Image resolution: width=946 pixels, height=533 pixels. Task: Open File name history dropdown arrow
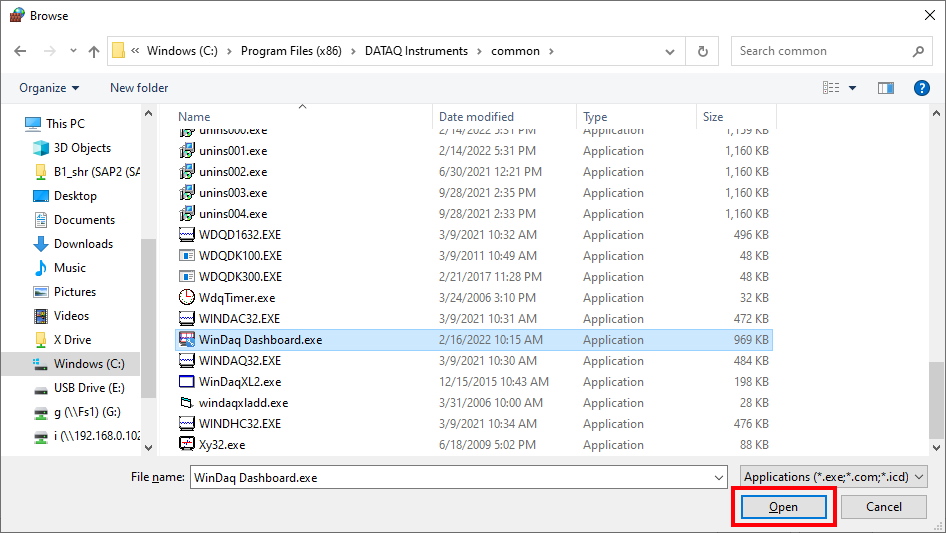pyautogui.click(x=719, y=477)
